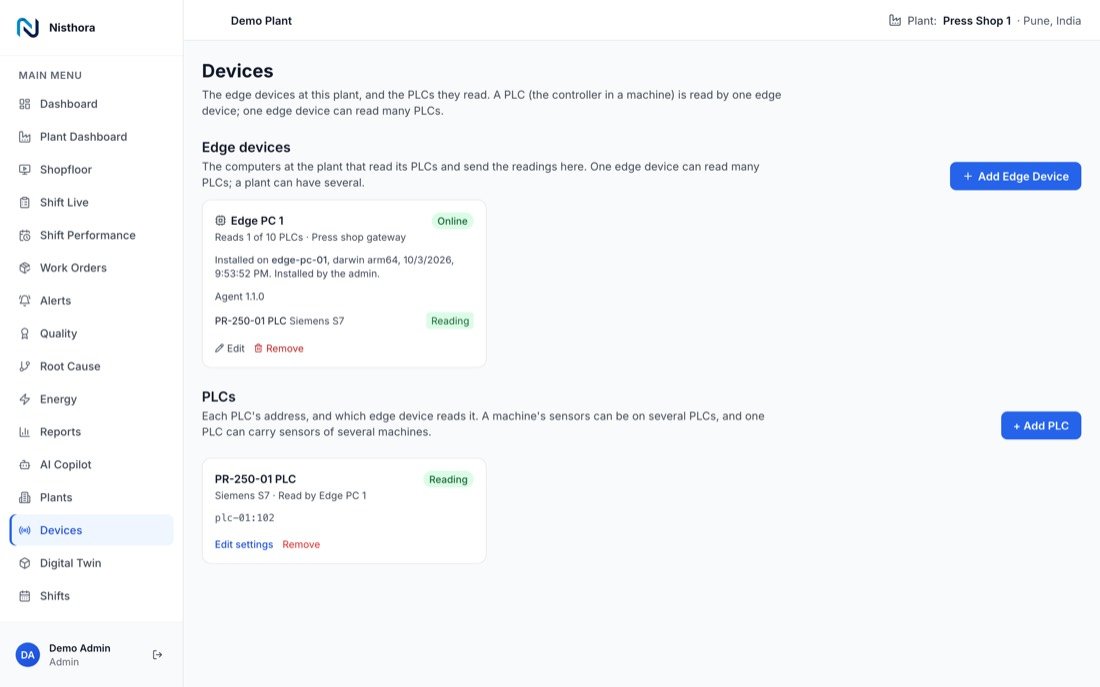This screenshot has width=1100, height=687.
Task: Remove the Edge PC 1 edge device
Action: [x=279, y=349]
